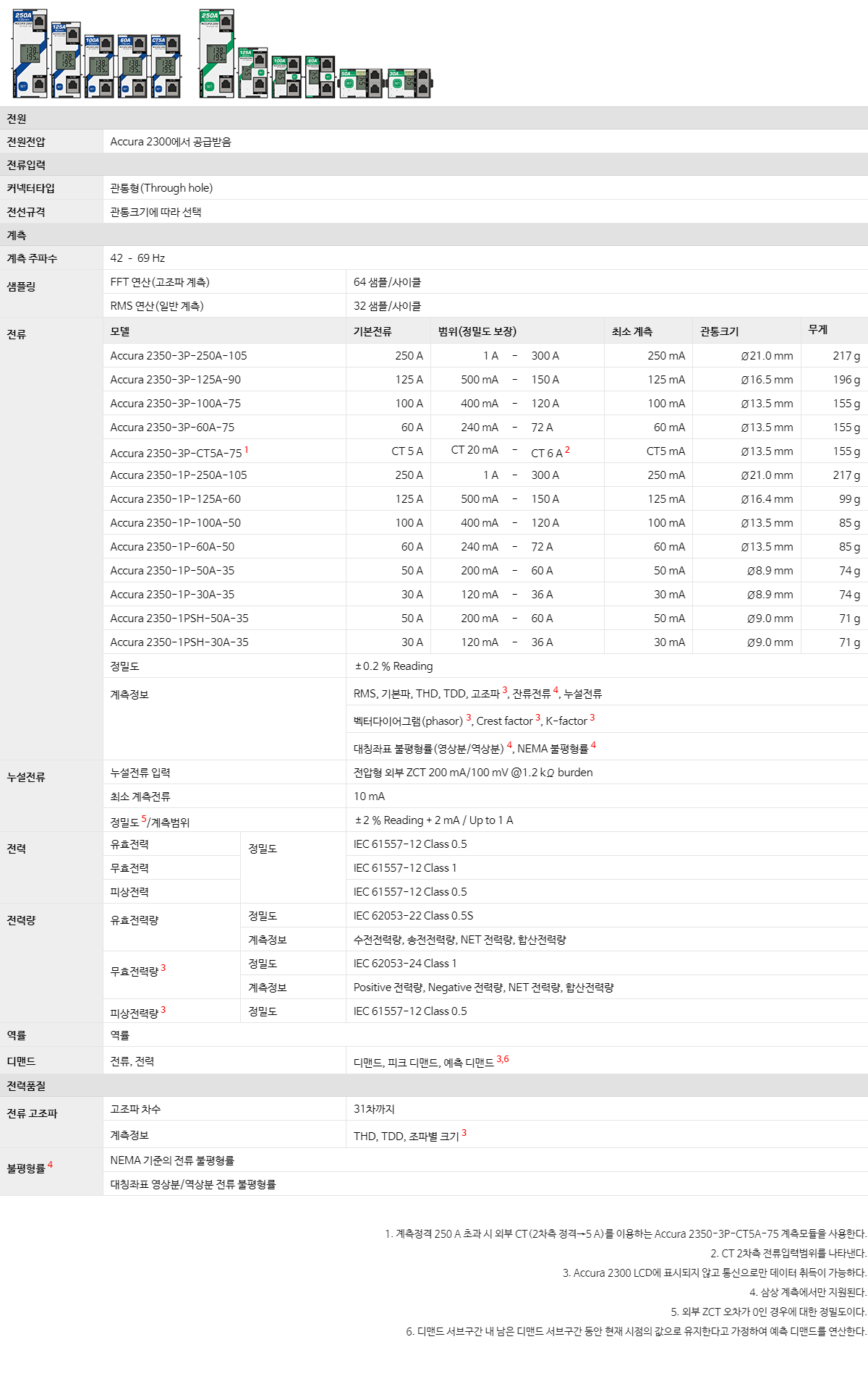
Task: Click the green 60A single-phase module image
Action: tap(320, 76)
